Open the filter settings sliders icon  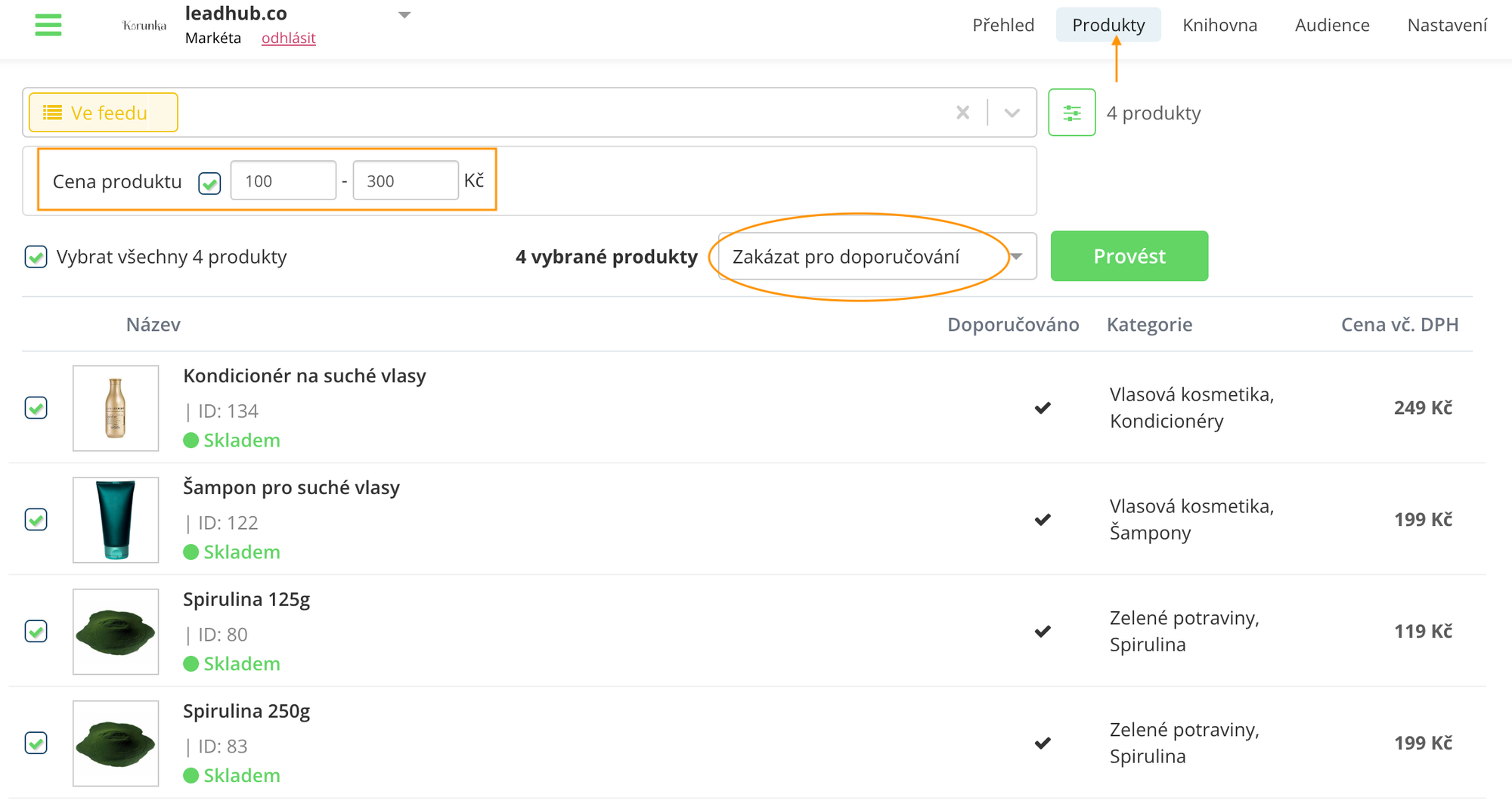tap(1071, 113)
